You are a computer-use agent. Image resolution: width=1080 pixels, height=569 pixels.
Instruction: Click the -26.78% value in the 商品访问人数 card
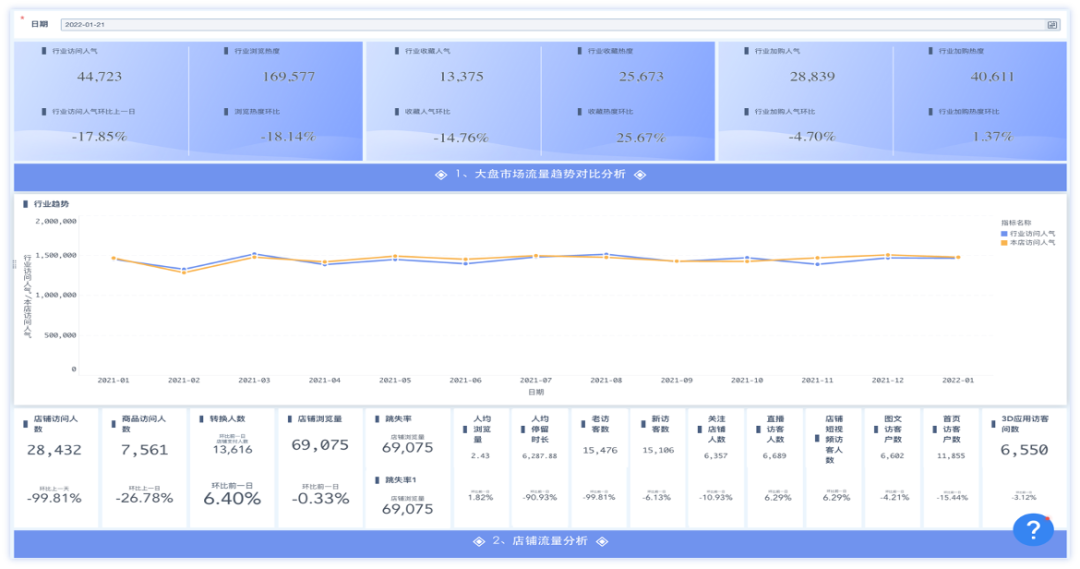[x=145, y=498]
